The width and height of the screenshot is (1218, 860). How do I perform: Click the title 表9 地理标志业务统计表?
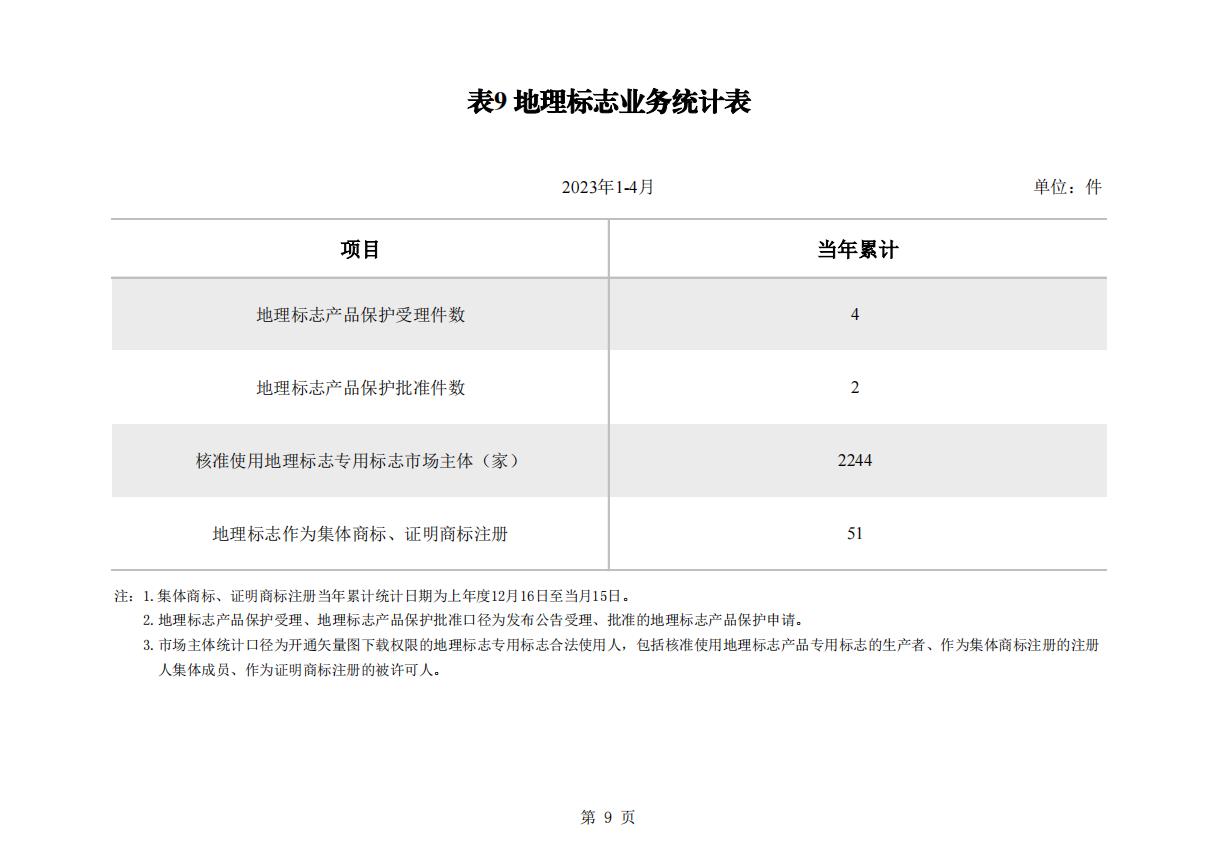(609, 102)
